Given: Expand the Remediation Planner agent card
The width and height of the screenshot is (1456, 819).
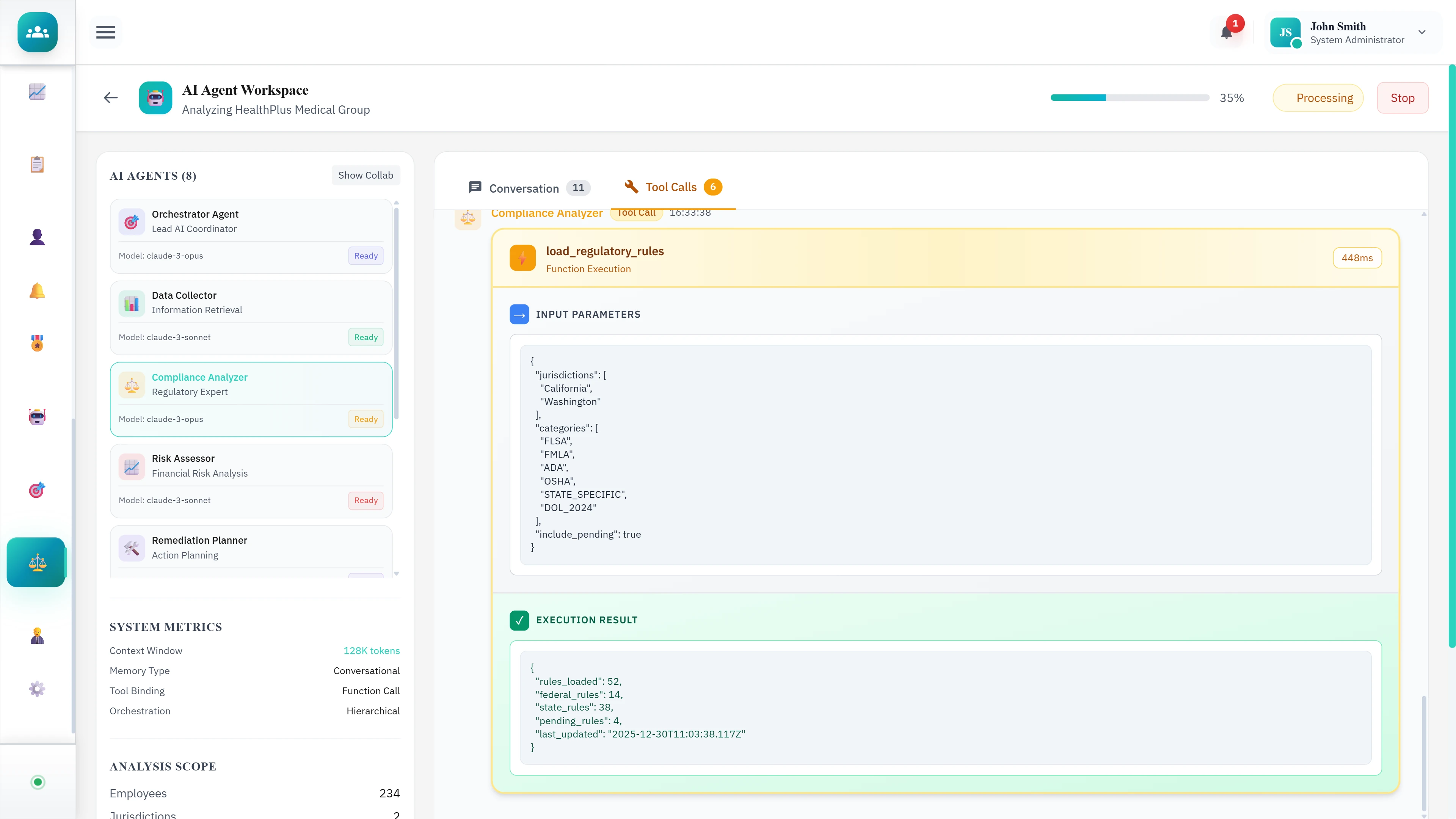Looking at the screenshot, I should (250, 547).
